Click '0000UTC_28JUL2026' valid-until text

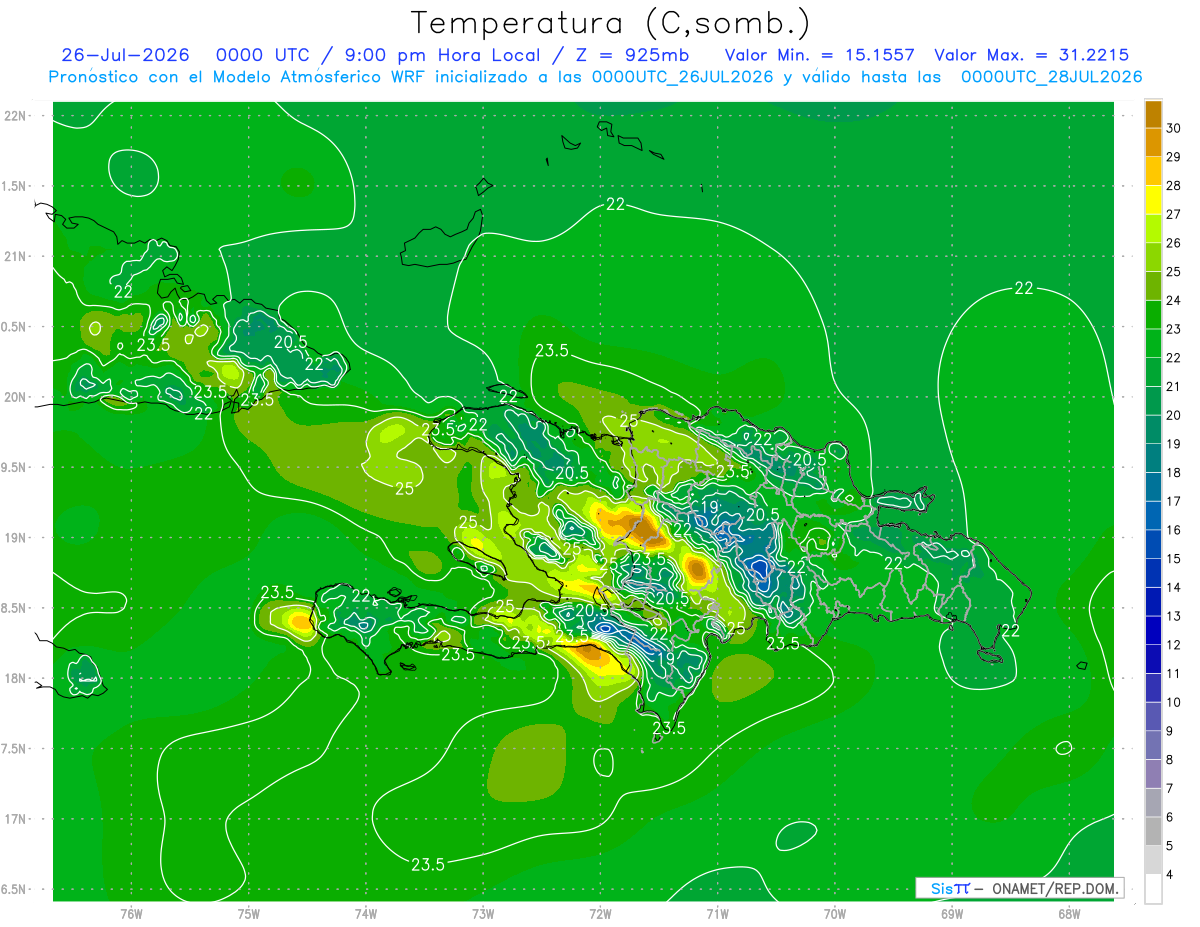(1052, 77)
